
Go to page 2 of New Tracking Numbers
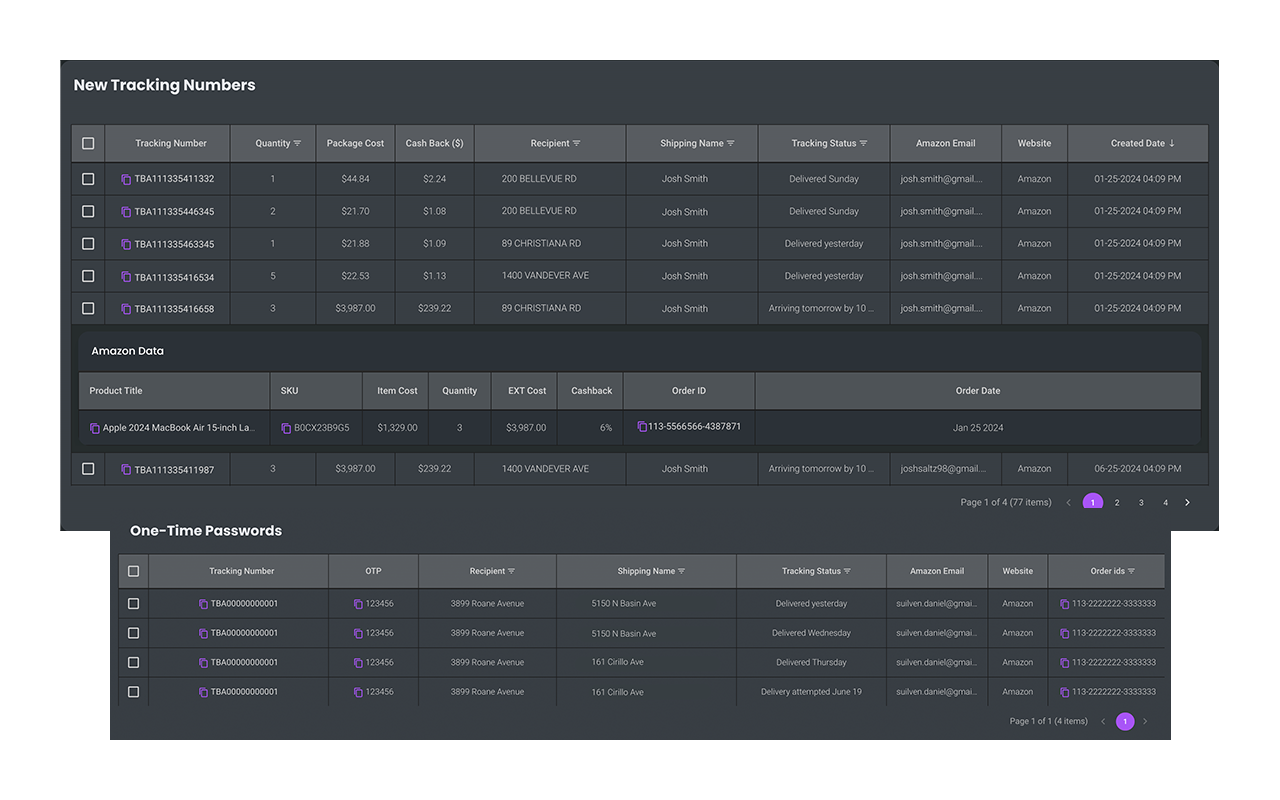tap(1117, 502)
